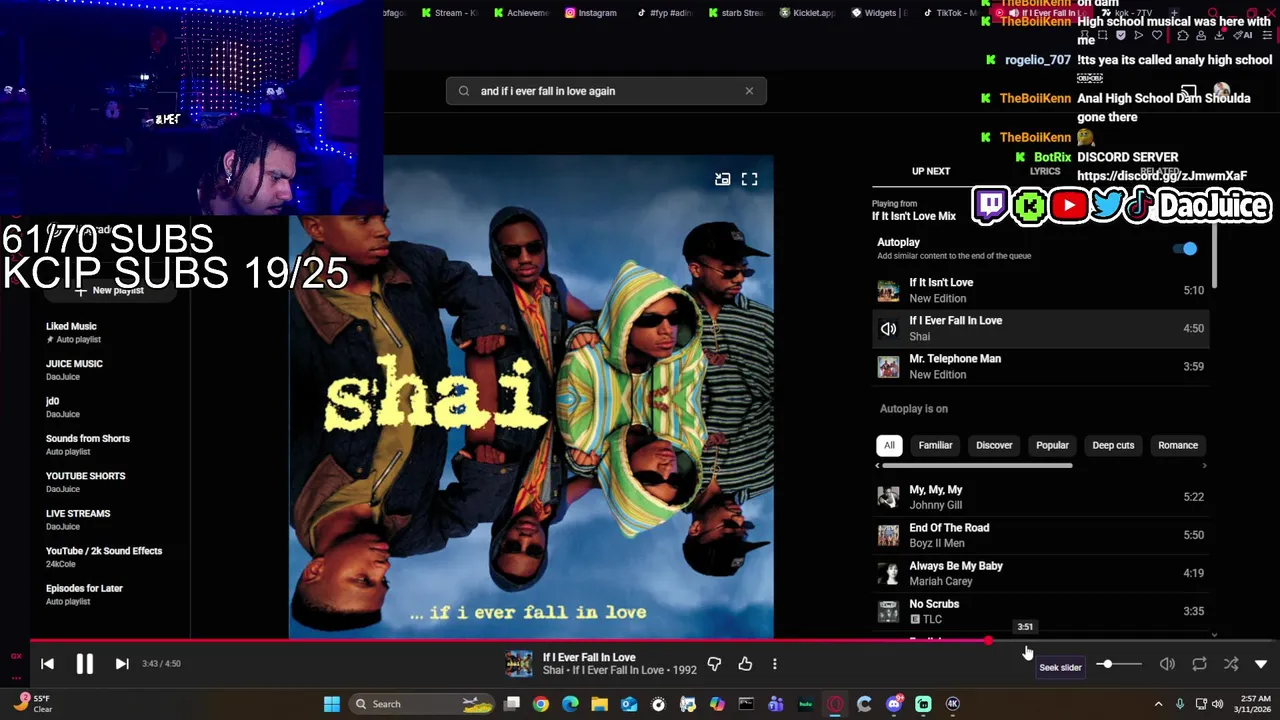Switch to the UP NEXT tab
Screen dimensions: 1280x720
(931, 171)
